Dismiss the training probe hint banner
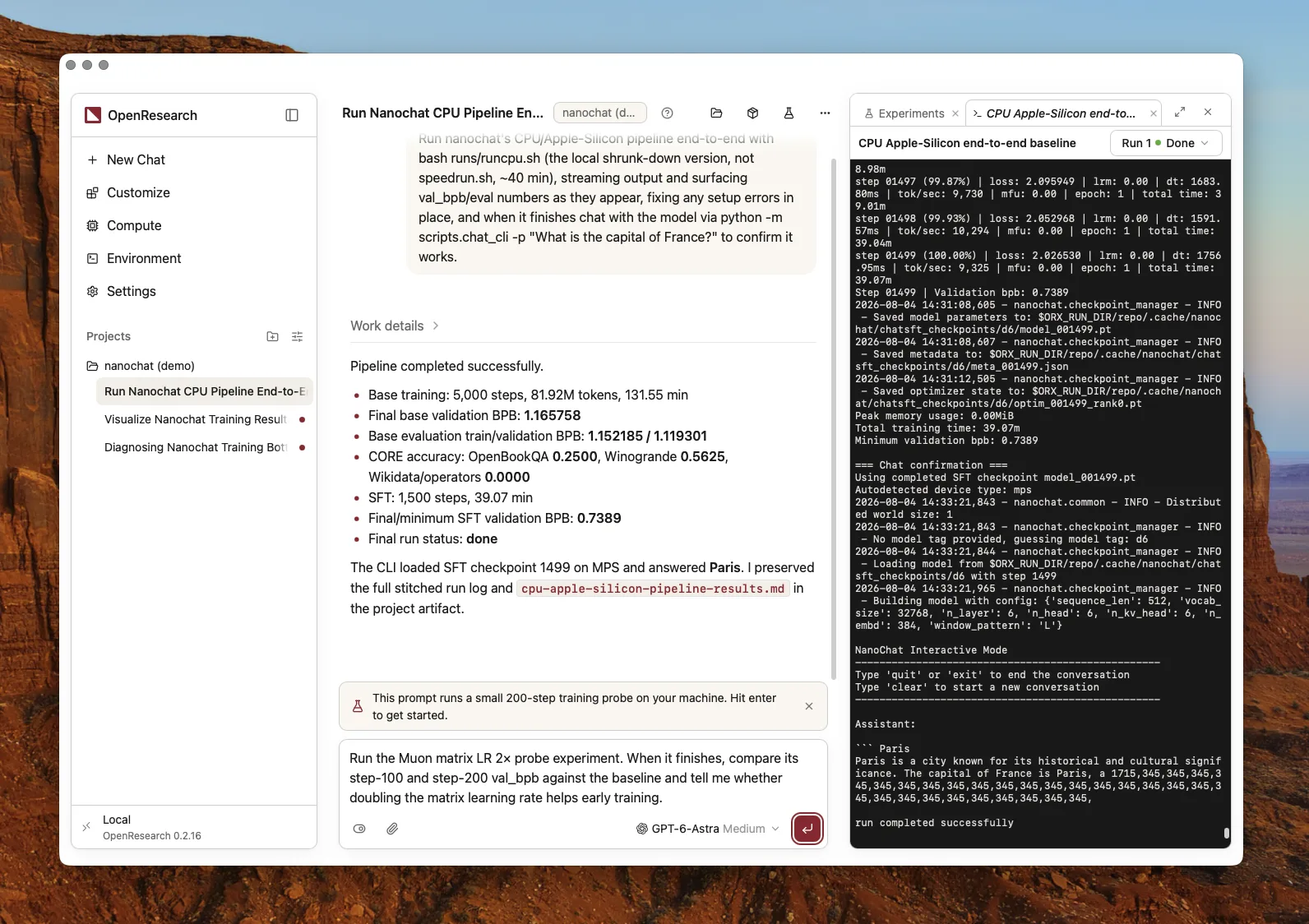 coord(809,706)
